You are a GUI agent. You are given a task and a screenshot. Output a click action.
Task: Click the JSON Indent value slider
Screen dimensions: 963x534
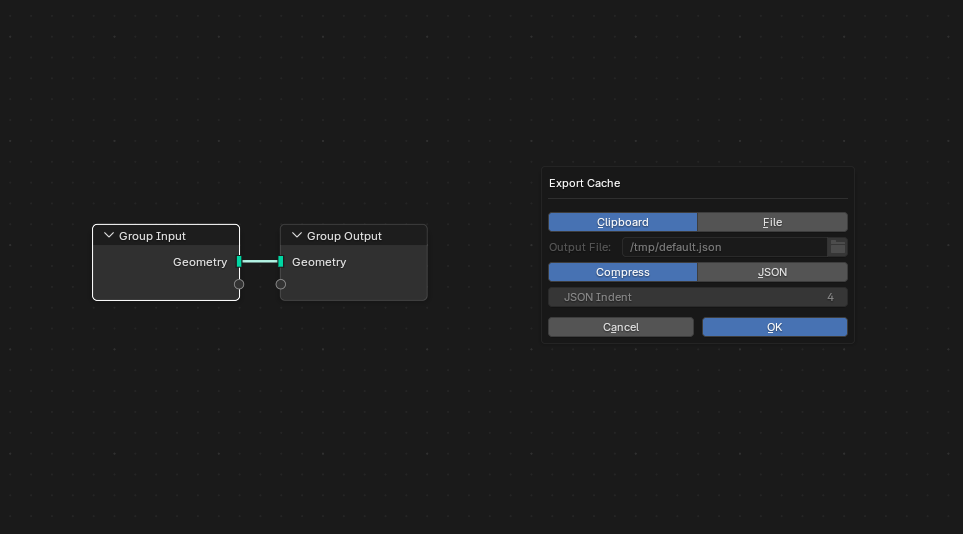point(697,297)
